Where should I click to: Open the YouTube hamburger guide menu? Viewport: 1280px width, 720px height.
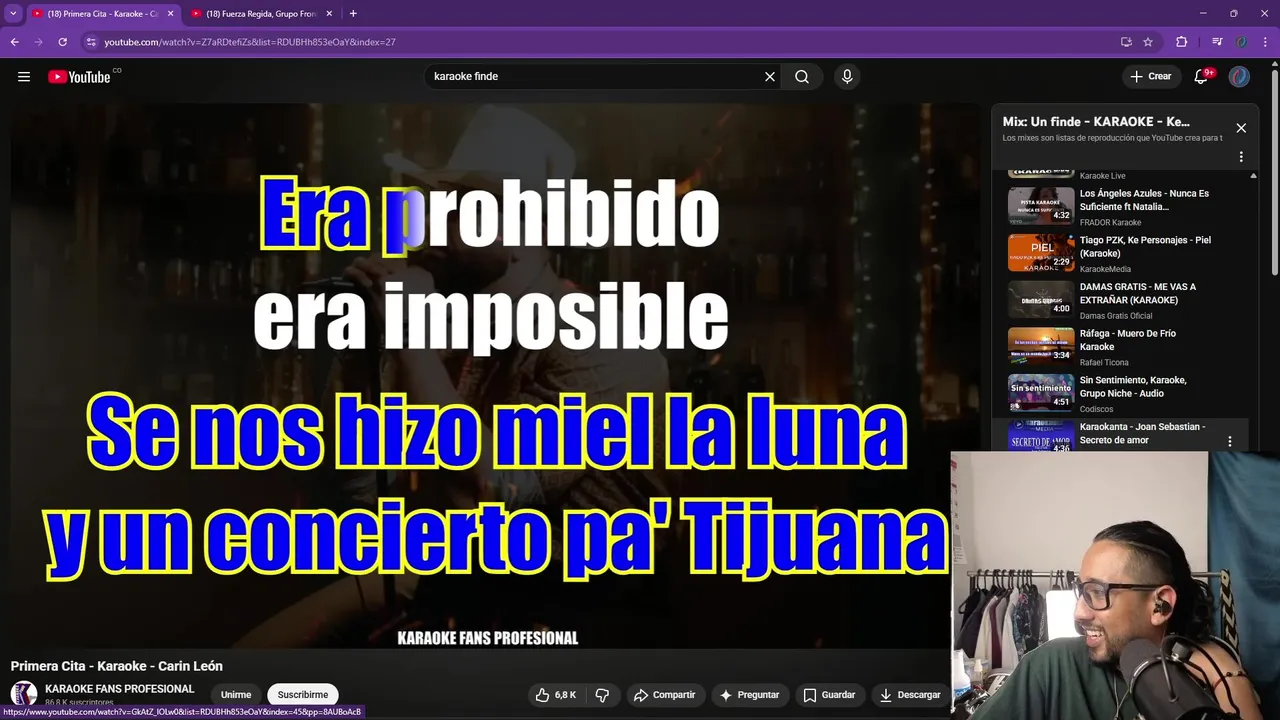(x=24, y=77)
